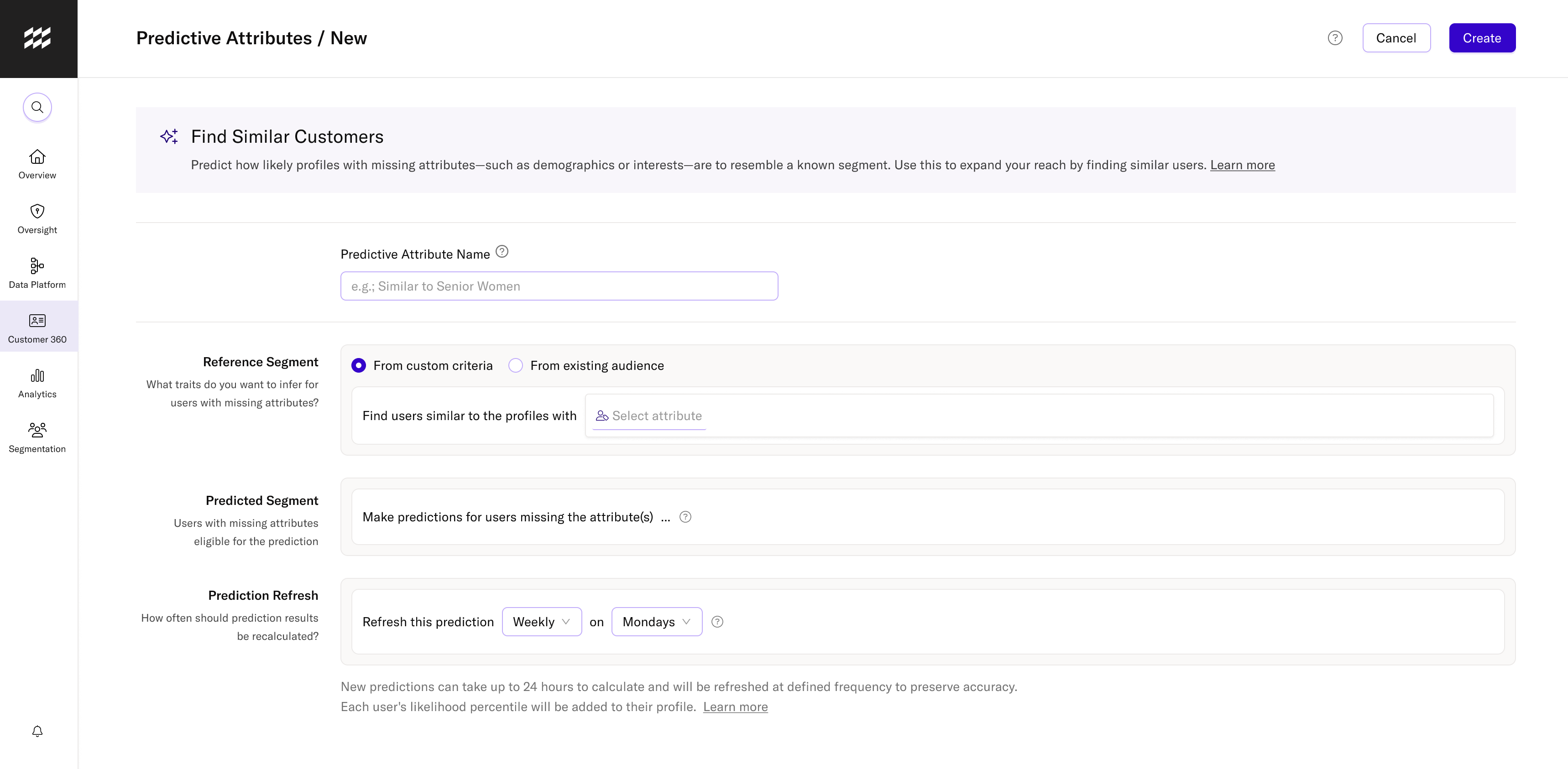Open notifications via the bell icon
Viewport: 1568px width, 769px height.
pos(37,731)
